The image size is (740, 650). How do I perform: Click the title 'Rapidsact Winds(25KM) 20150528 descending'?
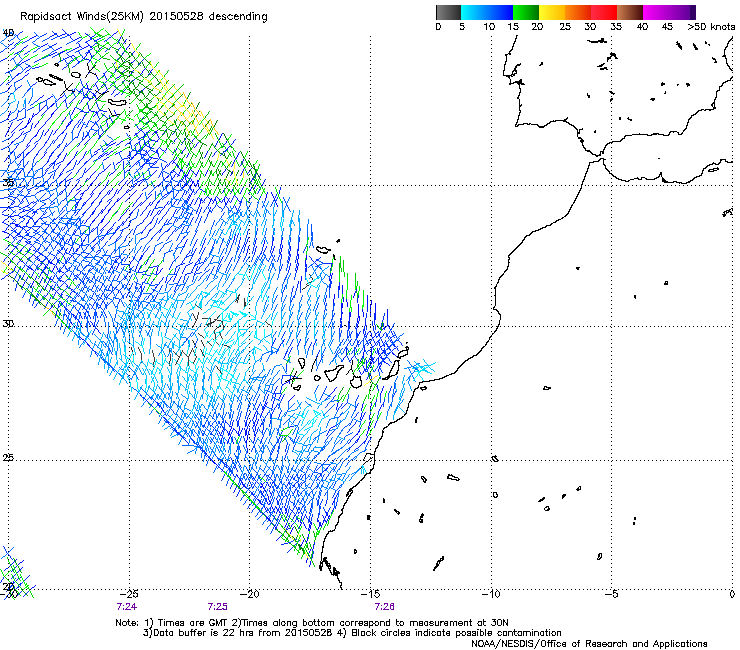[143, 17]
